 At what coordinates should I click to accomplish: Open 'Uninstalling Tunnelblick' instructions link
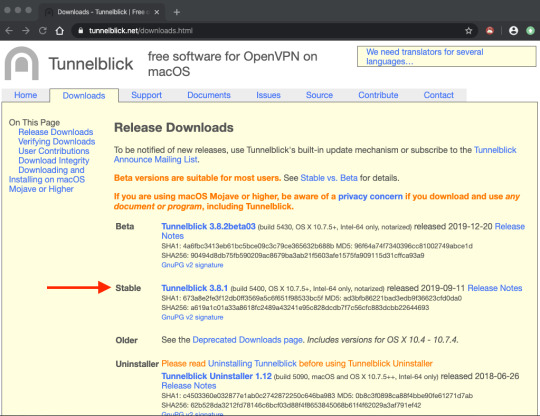[x=252, y=364]
